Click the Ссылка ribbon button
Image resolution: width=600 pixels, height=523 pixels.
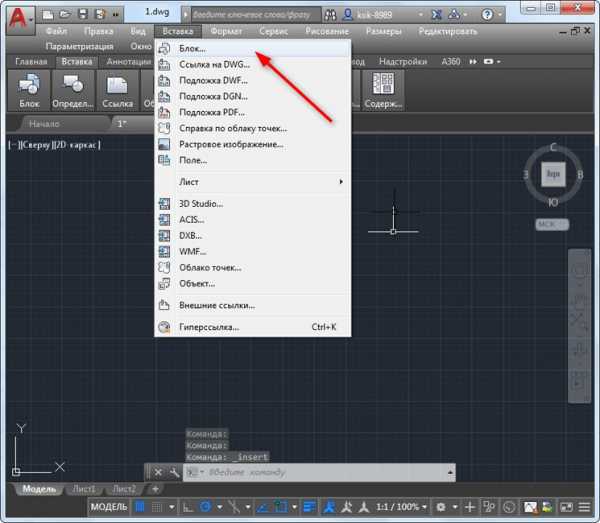click(117, 90)
